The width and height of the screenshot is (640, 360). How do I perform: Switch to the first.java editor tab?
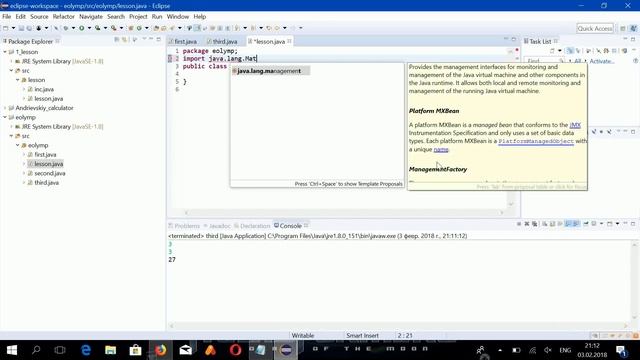pos(183,41)
